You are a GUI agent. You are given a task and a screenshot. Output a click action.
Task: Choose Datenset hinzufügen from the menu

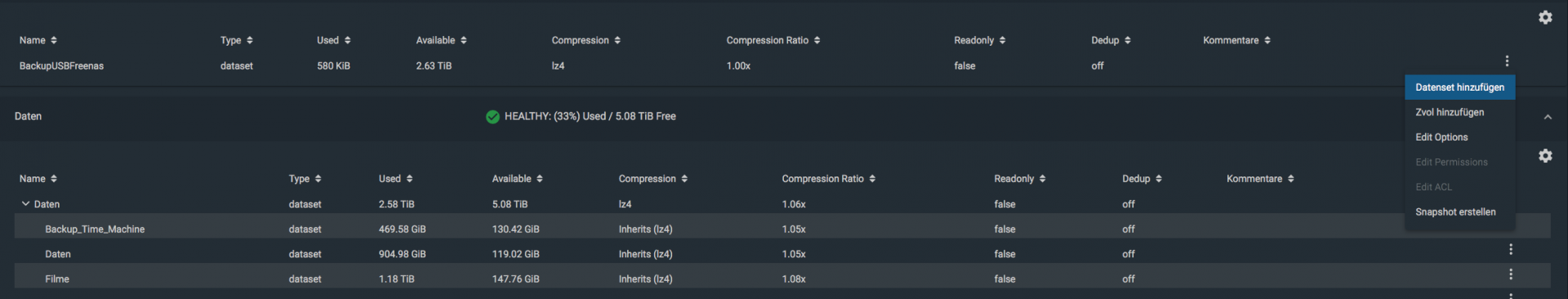pyautogui.click(x=1459, y=87)
